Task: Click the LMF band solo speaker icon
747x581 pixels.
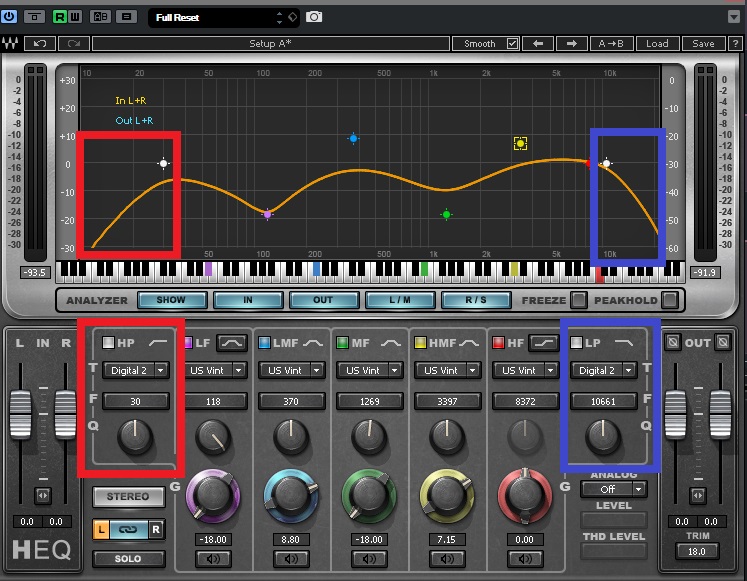Action: coord(291,559)
